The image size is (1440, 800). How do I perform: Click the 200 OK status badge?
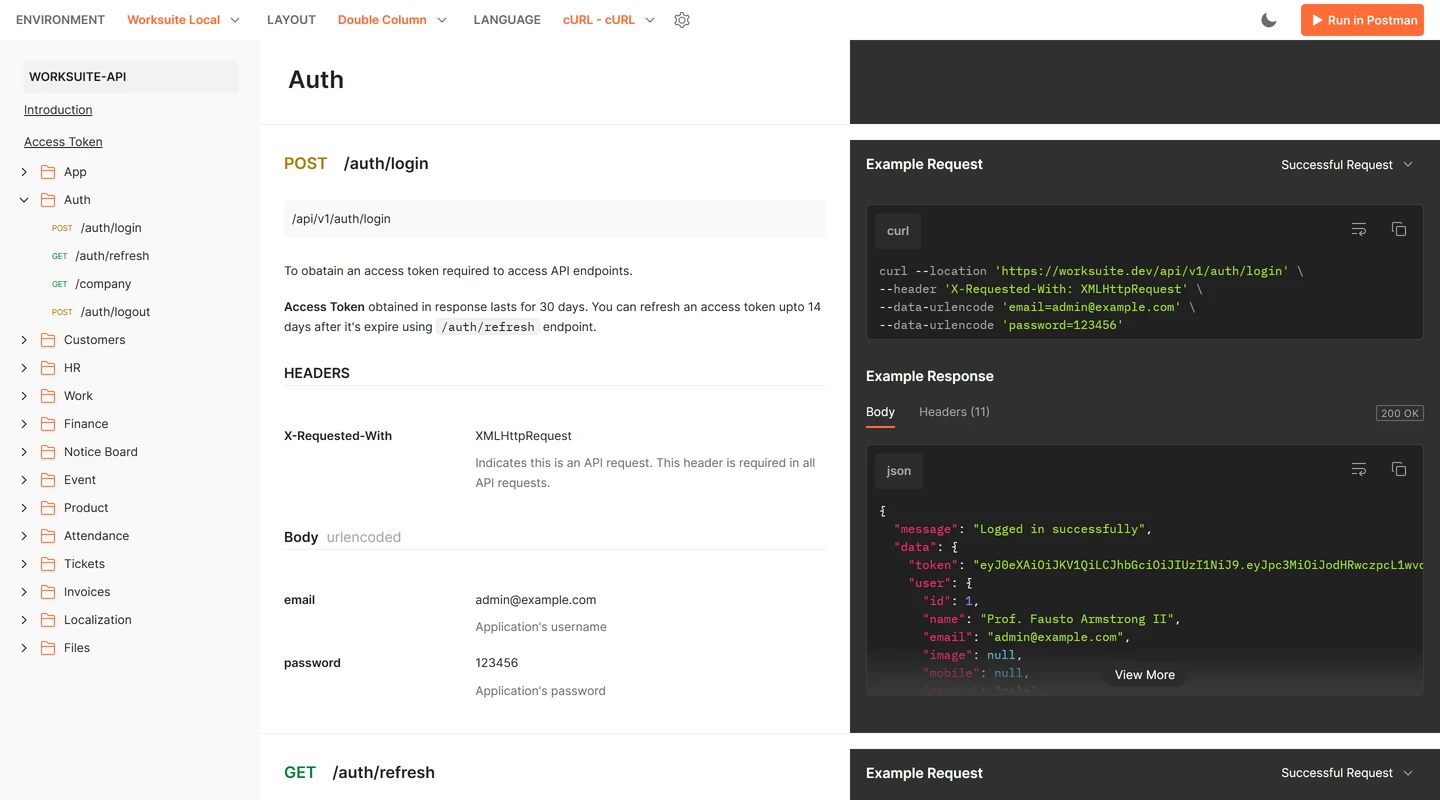pyautogui.click(x=1400, y=413)
